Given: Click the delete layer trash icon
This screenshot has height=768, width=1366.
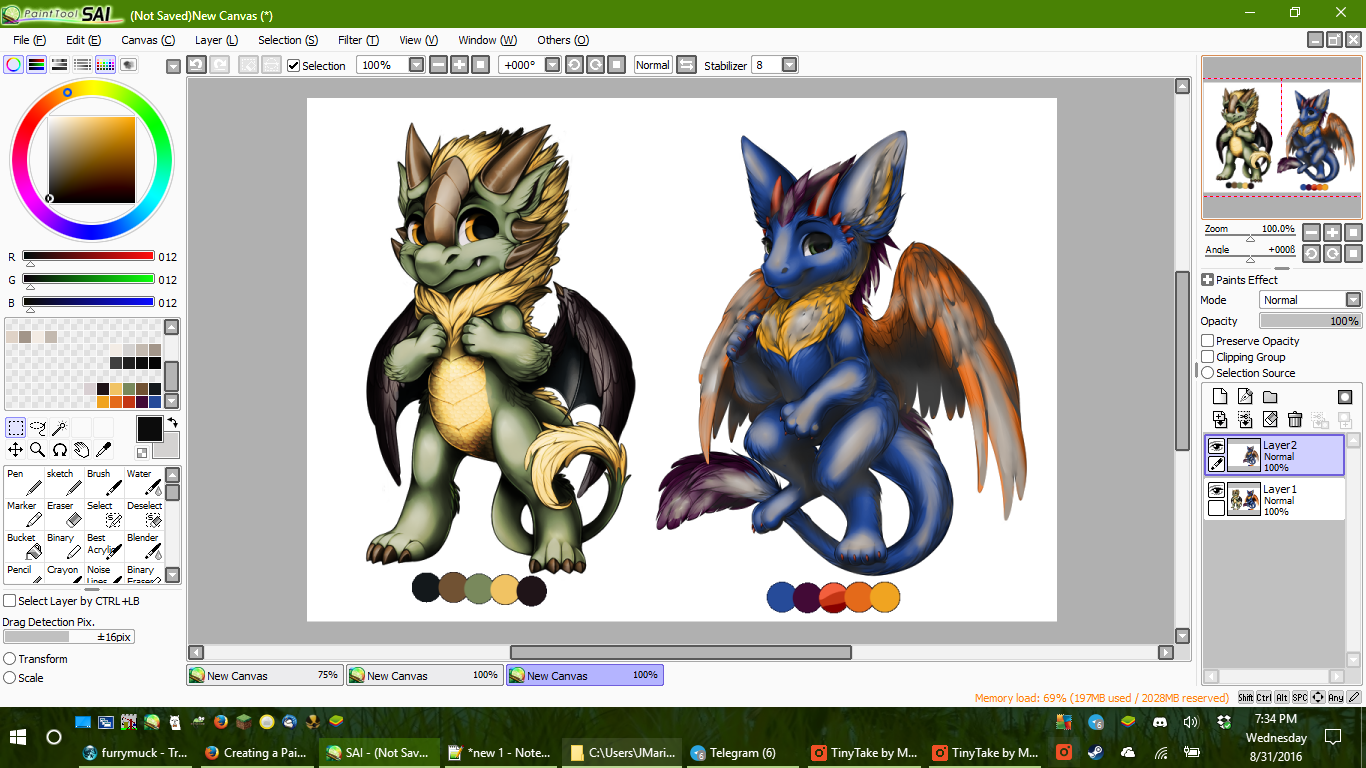Looking at the screenshot, I should coord(1295,420).
